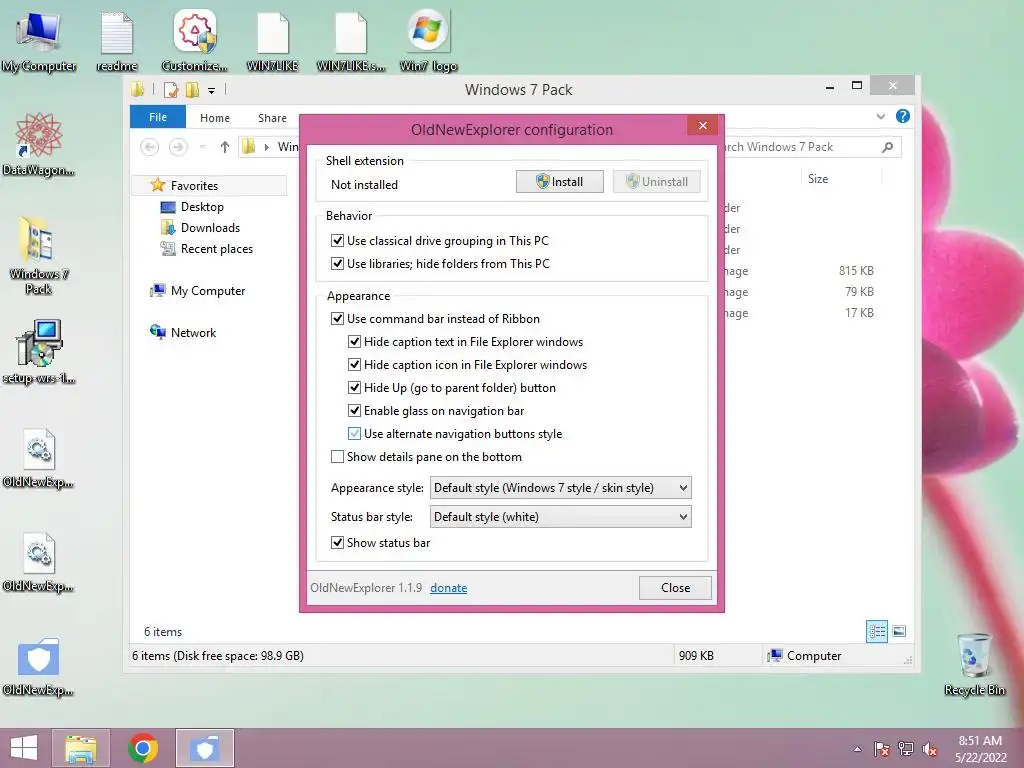Image resolution: width=1024 pixels, height=768 pixels.
Task: Show hidden tray icons arrow
Action: pyautogui.click(x=857, y=749)
